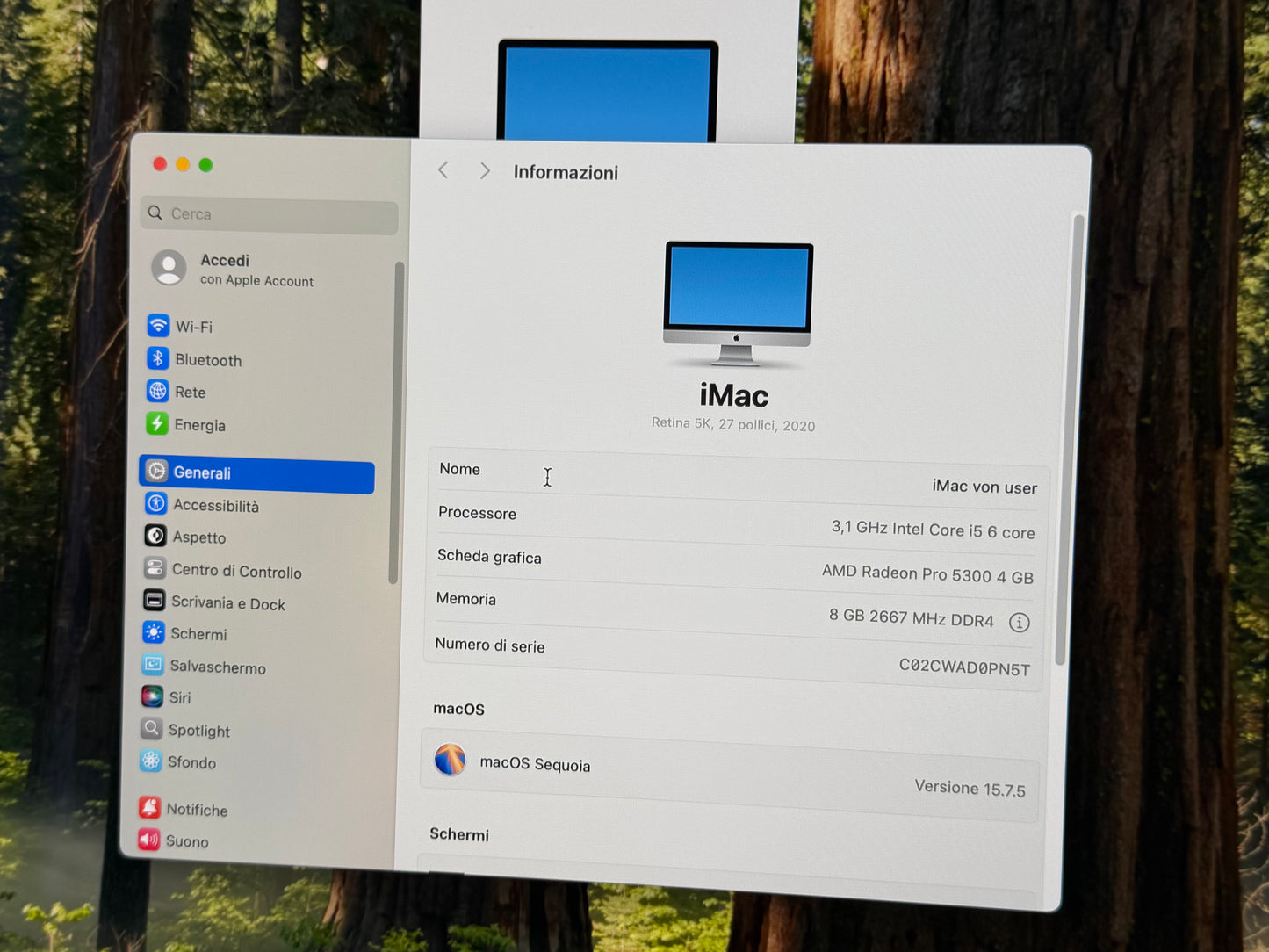Click the 'Informazioni' title text

tap(566, 172)
